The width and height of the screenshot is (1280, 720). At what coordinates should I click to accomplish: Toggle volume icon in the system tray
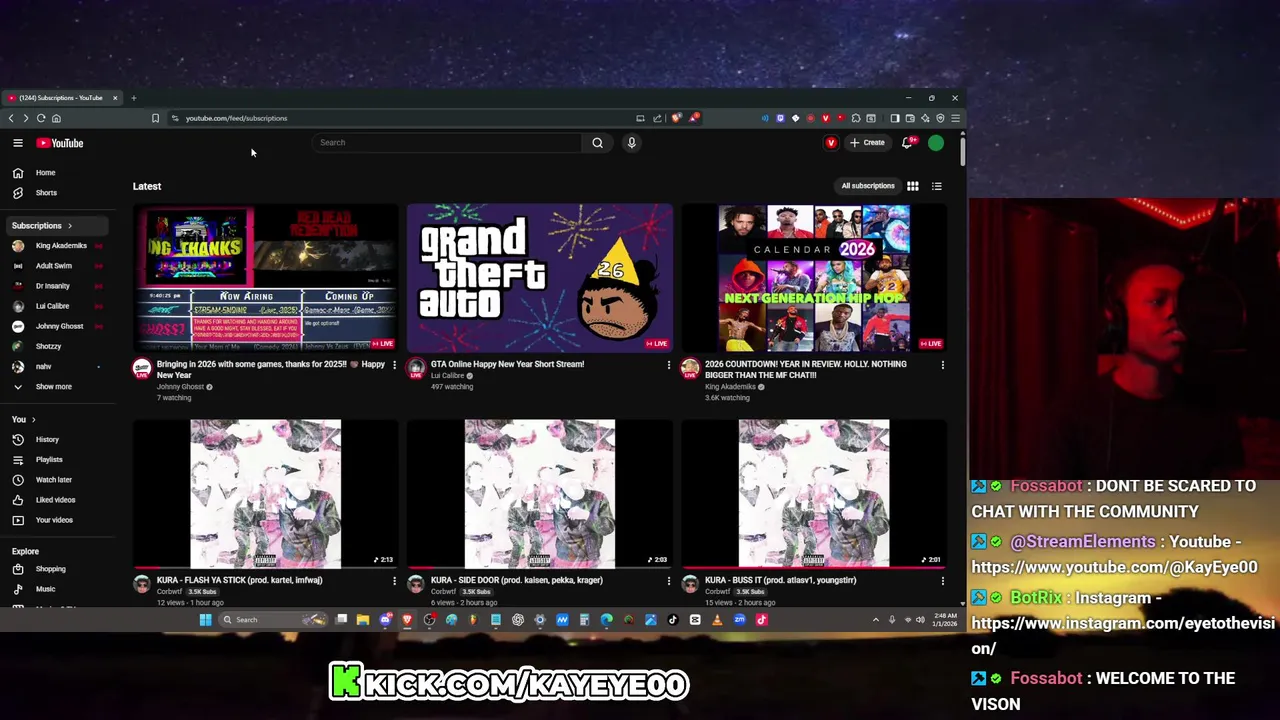click(920, 620)
